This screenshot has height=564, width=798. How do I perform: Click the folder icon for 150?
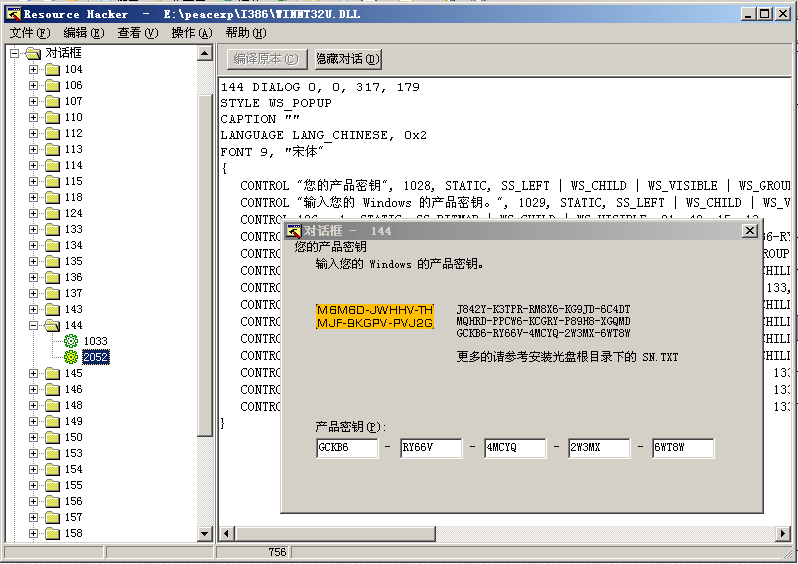52,437
